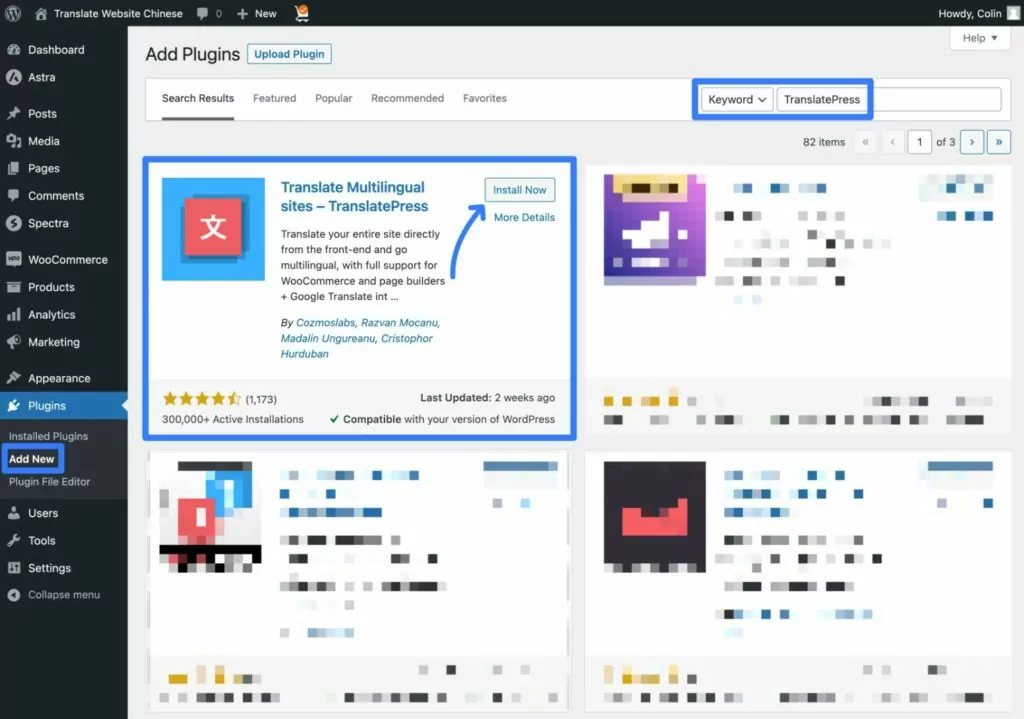Switch to the Favorites tab
The width and height of the screenshot is (1024, 719).
tap(485, 98)
